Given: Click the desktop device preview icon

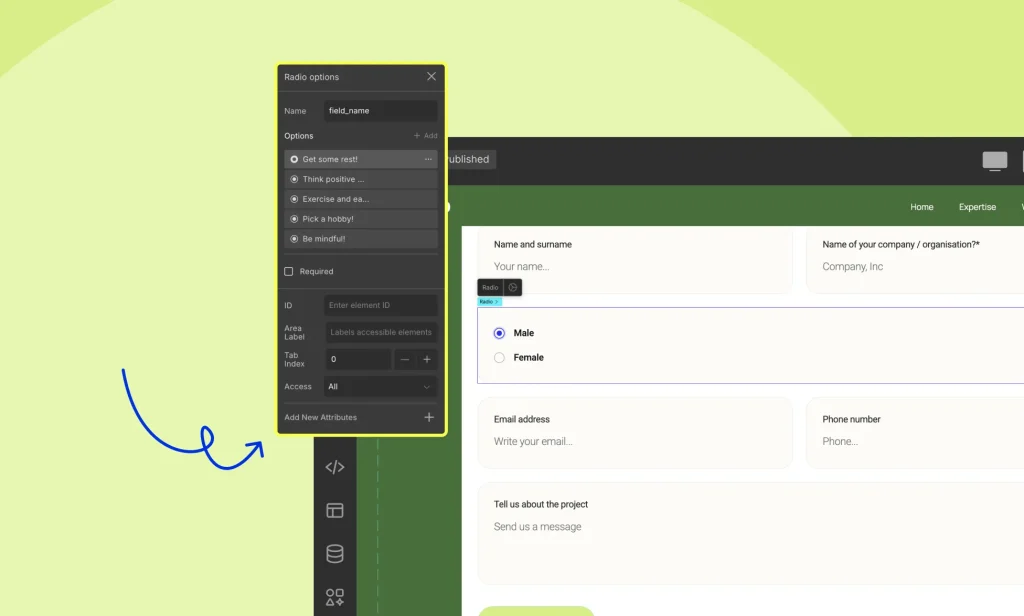Looking at the screenshot, I should tap(995, 161).
